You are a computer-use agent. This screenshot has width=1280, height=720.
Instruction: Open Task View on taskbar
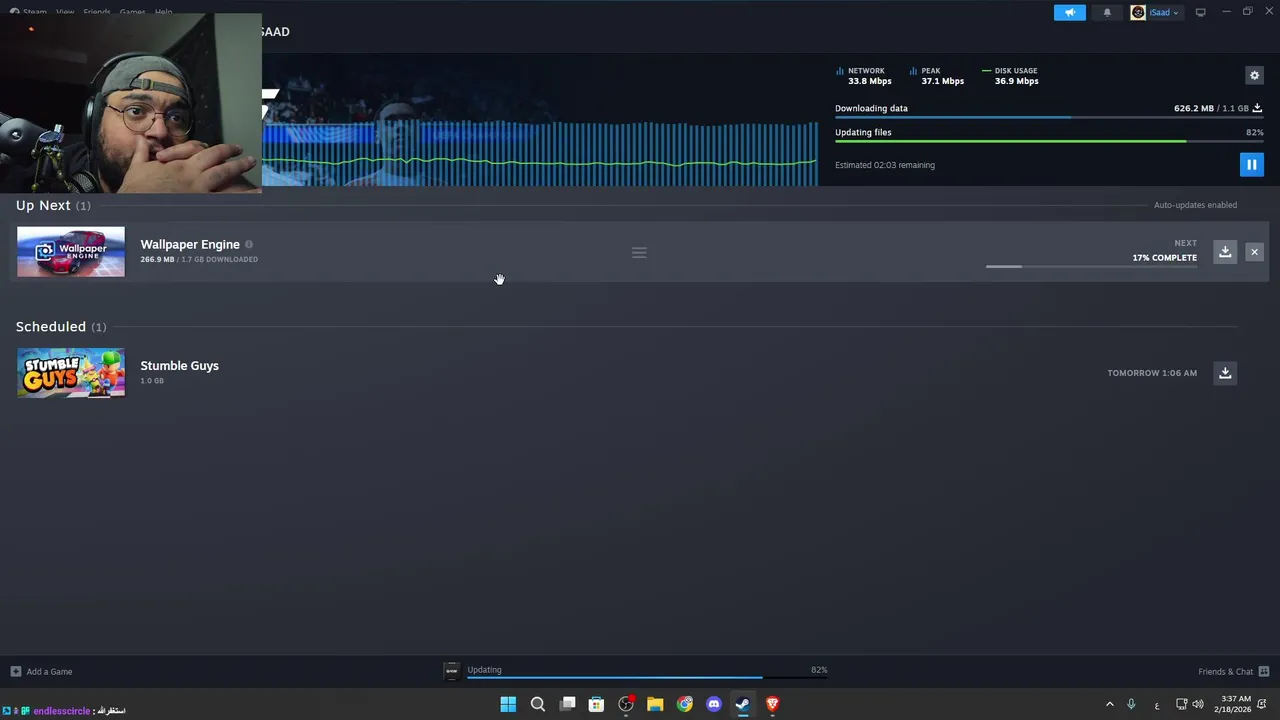pos(567,704)
